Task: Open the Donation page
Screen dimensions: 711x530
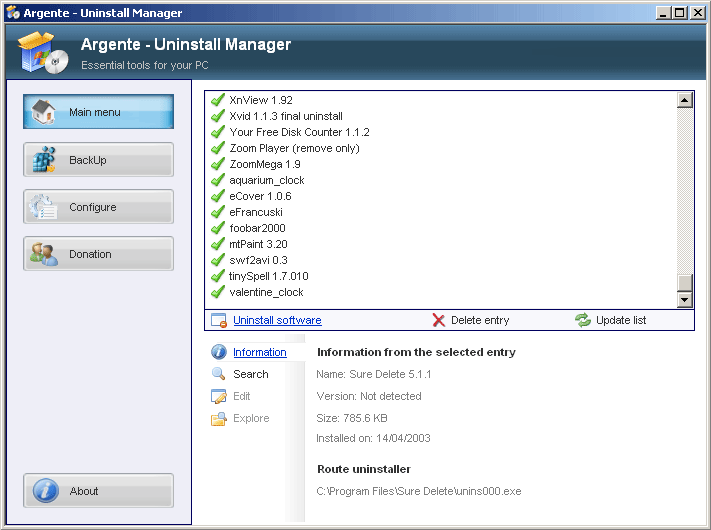Action: tap(98, 254)
